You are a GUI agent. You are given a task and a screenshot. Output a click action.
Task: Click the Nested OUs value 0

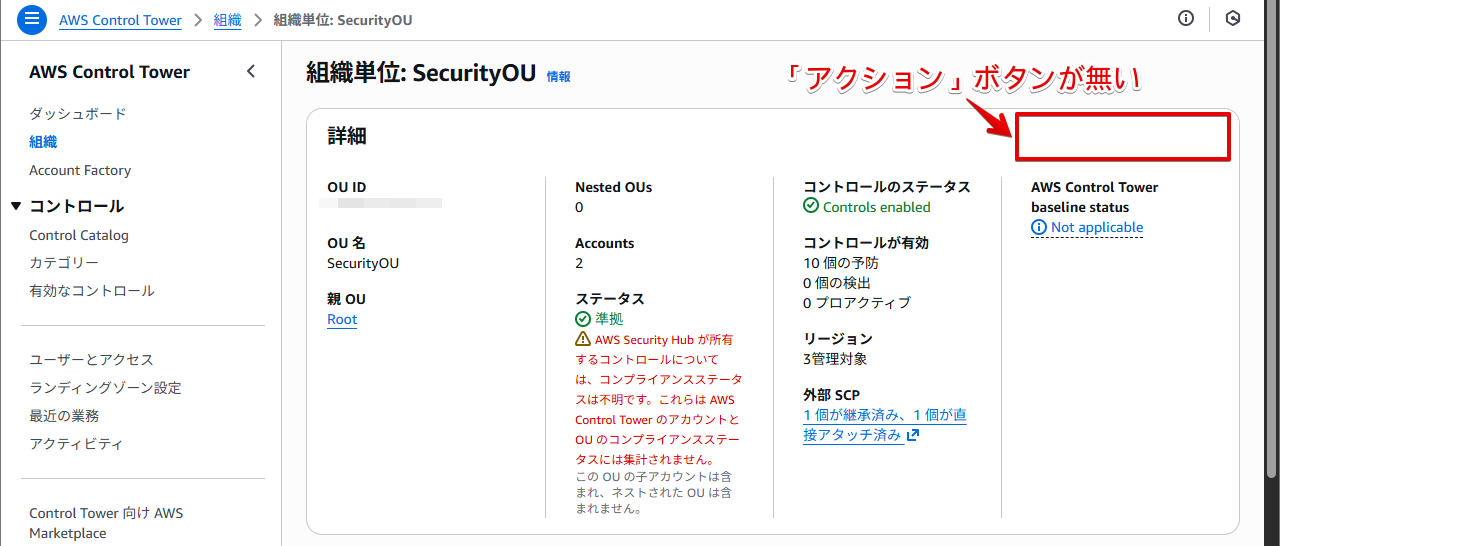[579, 208]
